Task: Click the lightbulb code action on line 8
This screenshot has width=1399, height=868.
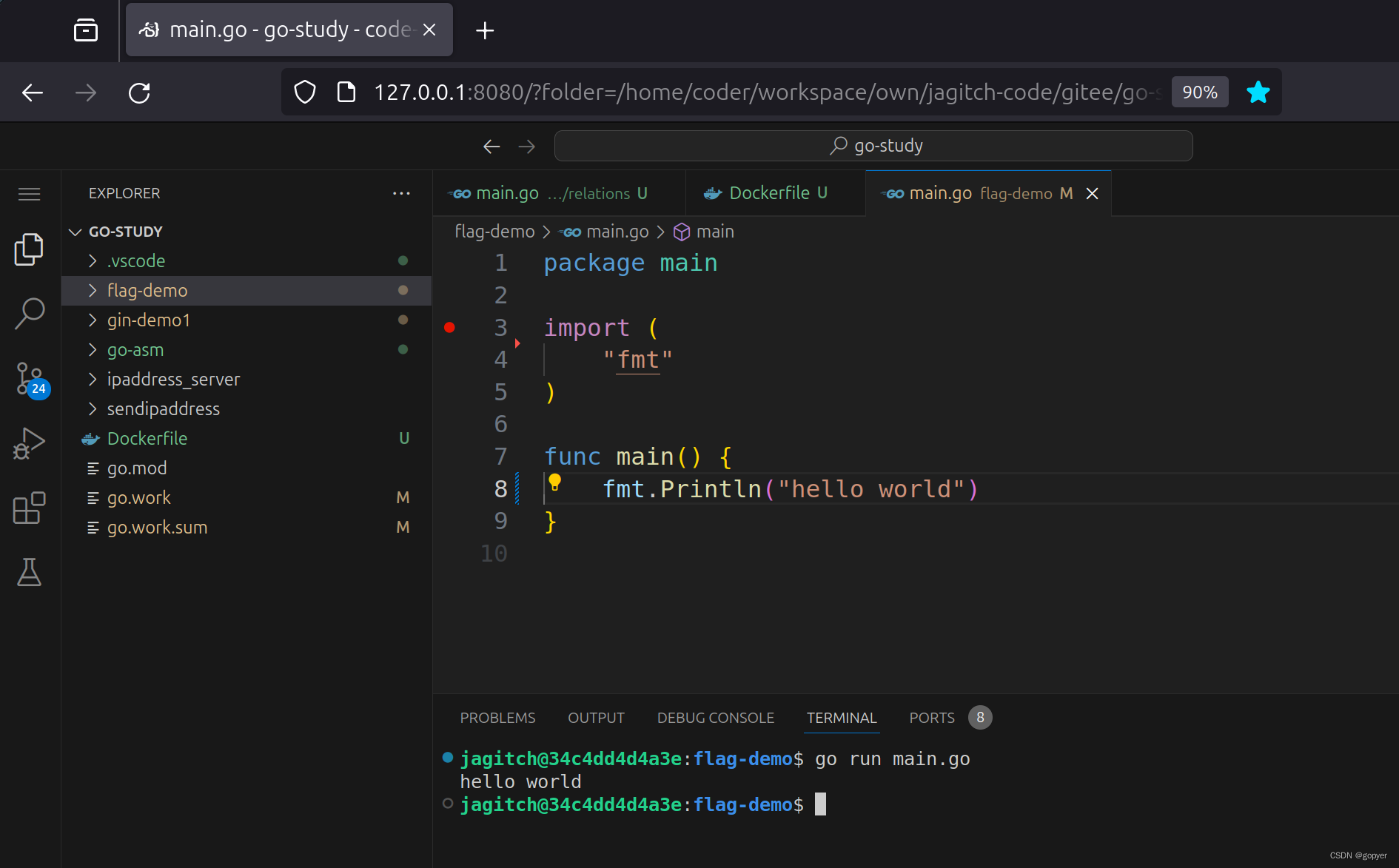Action: click(554, 482)
